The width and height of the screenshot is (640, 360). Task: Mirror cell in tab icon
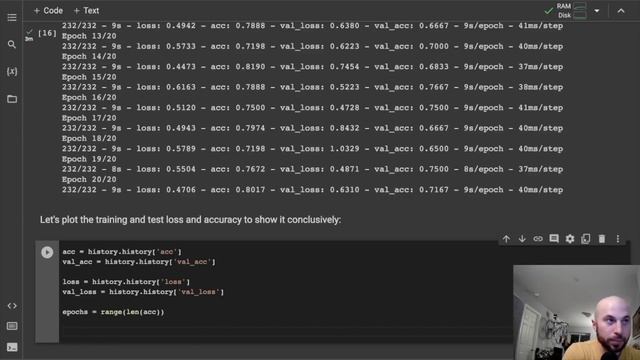point(586,239)
